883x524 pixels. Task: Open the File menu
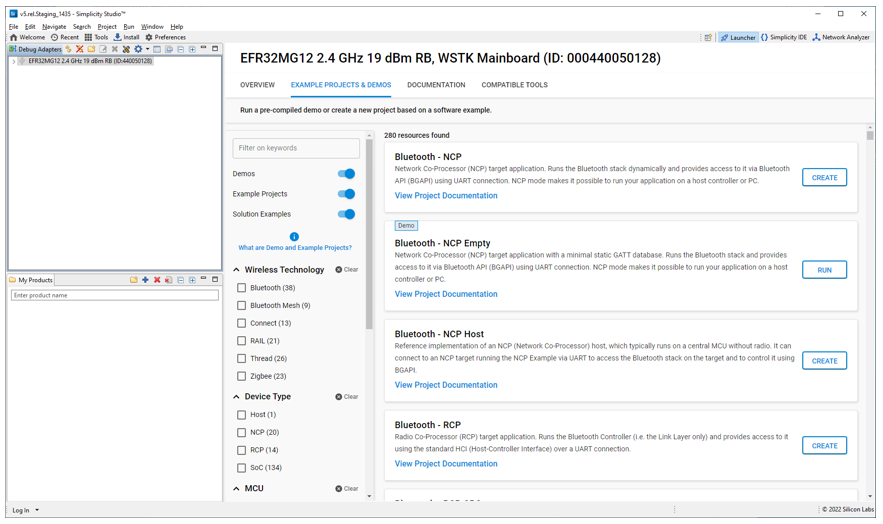pos(14,26)
